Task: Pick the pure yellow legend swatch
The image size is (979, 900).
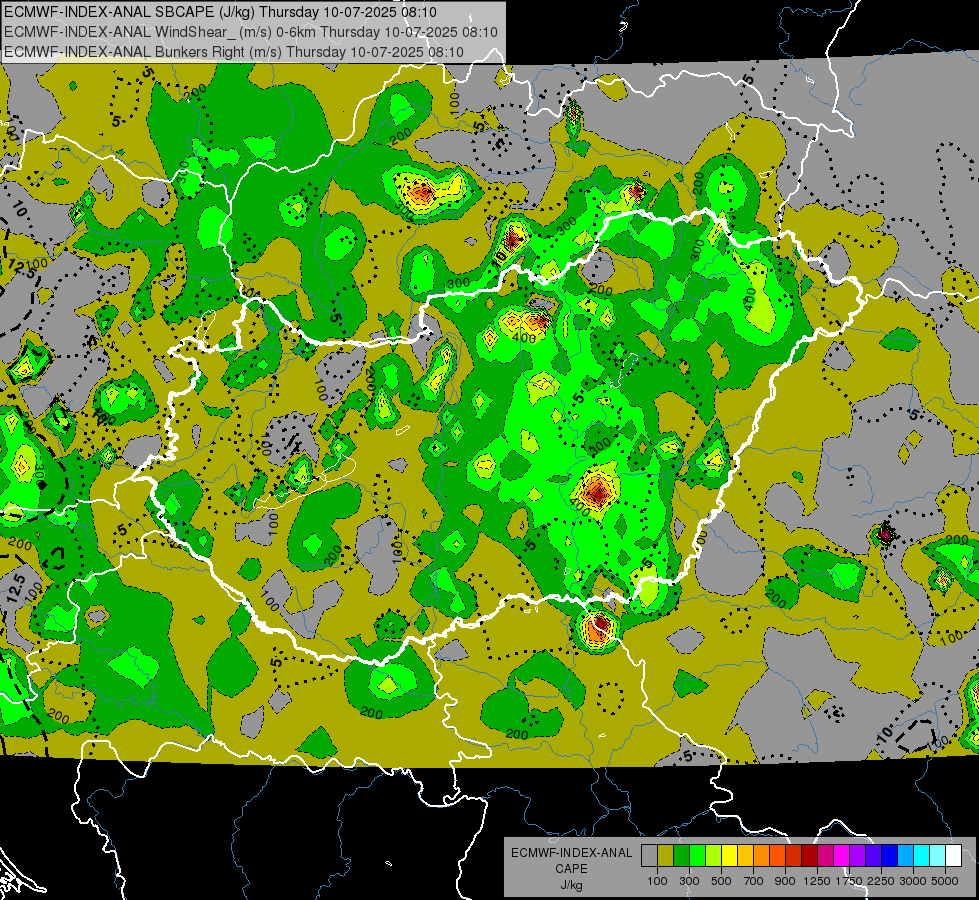Action: coord(729,856)
